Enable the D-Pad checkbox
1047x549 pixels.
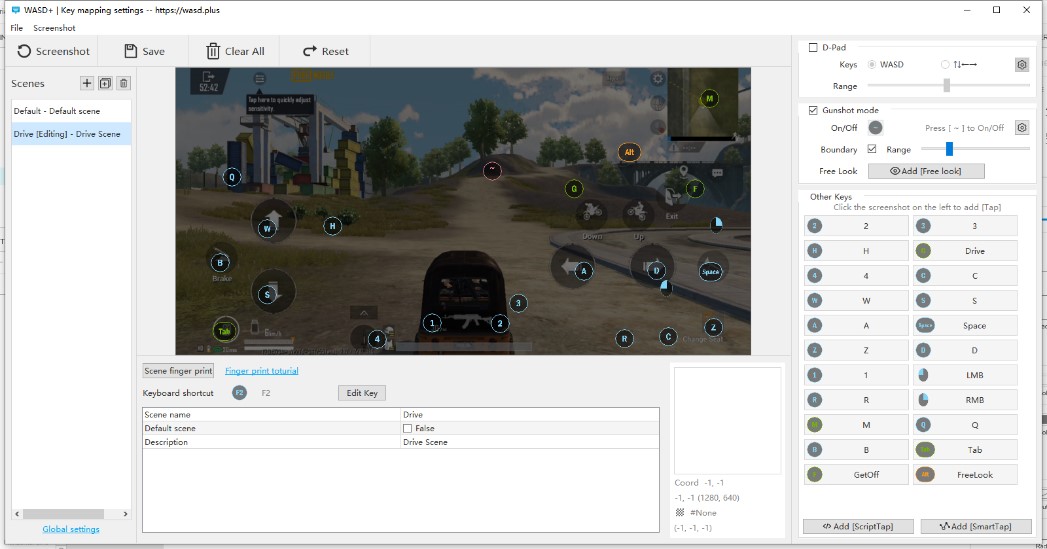813,48
